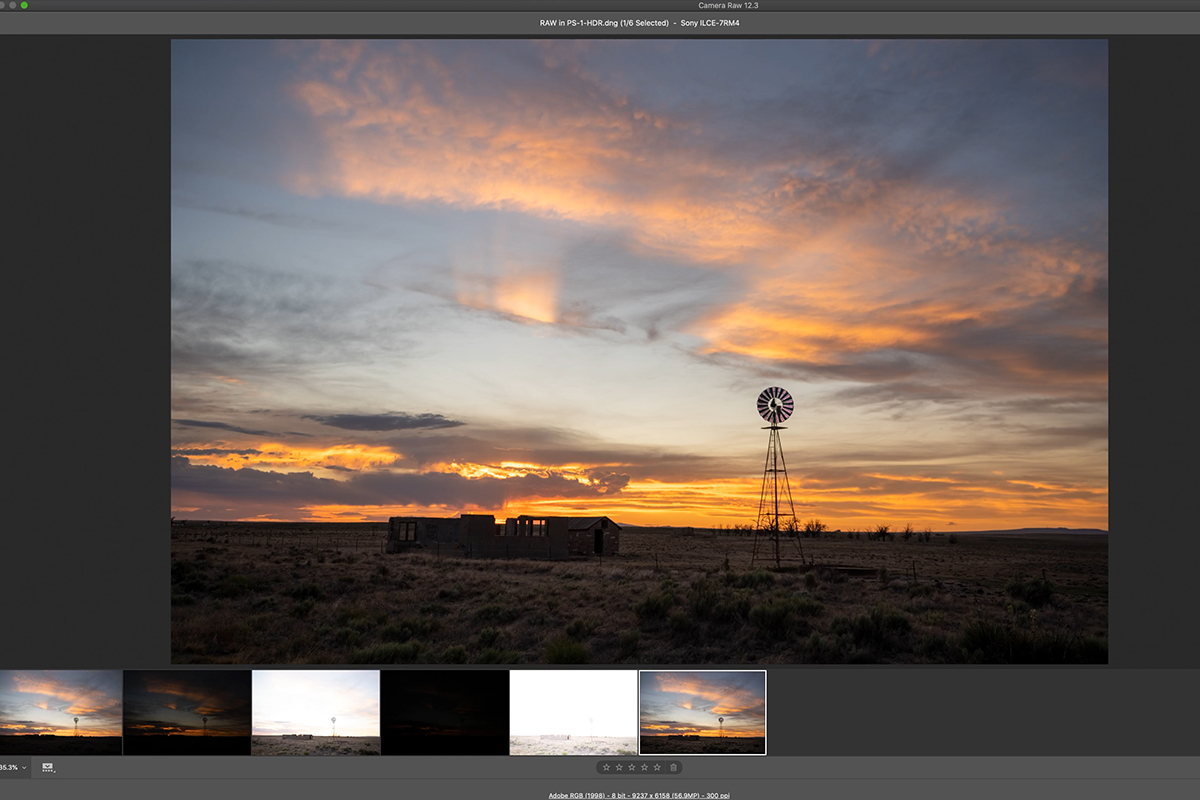Click the filmstrip menu icon beside the zoom control
Screen dimensions: 1200x800
[47, 768]
